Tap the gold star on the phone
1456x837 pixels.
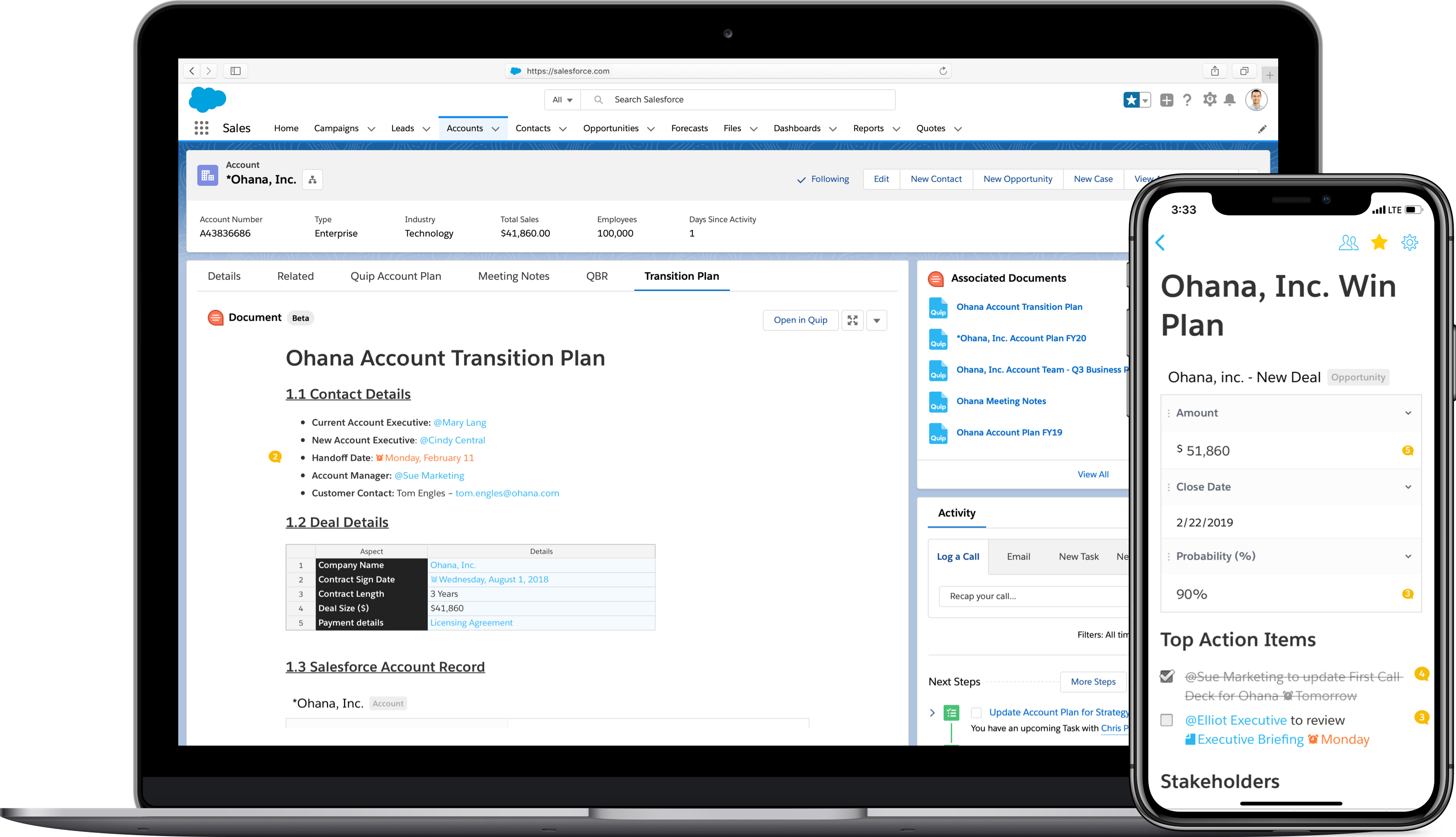(x=1379, y=243)
